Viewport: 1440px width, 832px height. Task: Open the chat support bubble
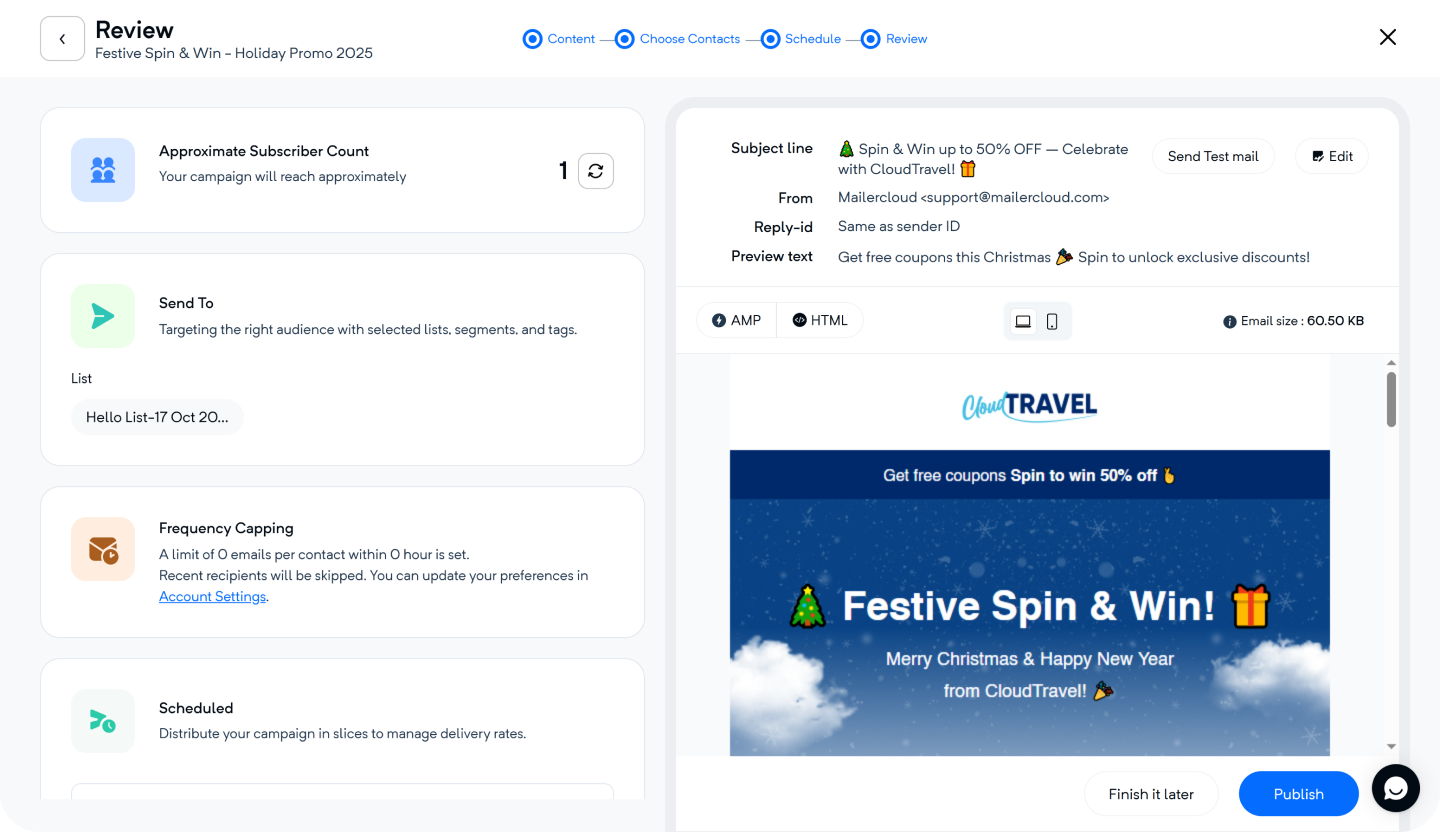click(1396, 789)
